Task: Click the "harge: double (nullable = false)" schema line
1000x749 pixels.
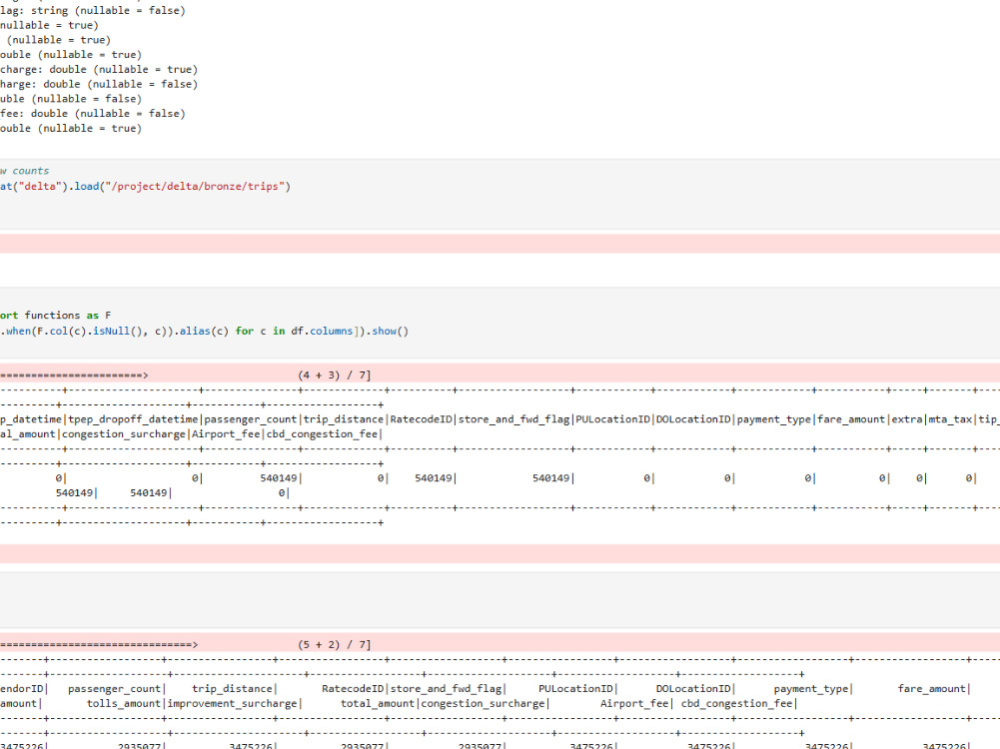Action: click(99, 84)
